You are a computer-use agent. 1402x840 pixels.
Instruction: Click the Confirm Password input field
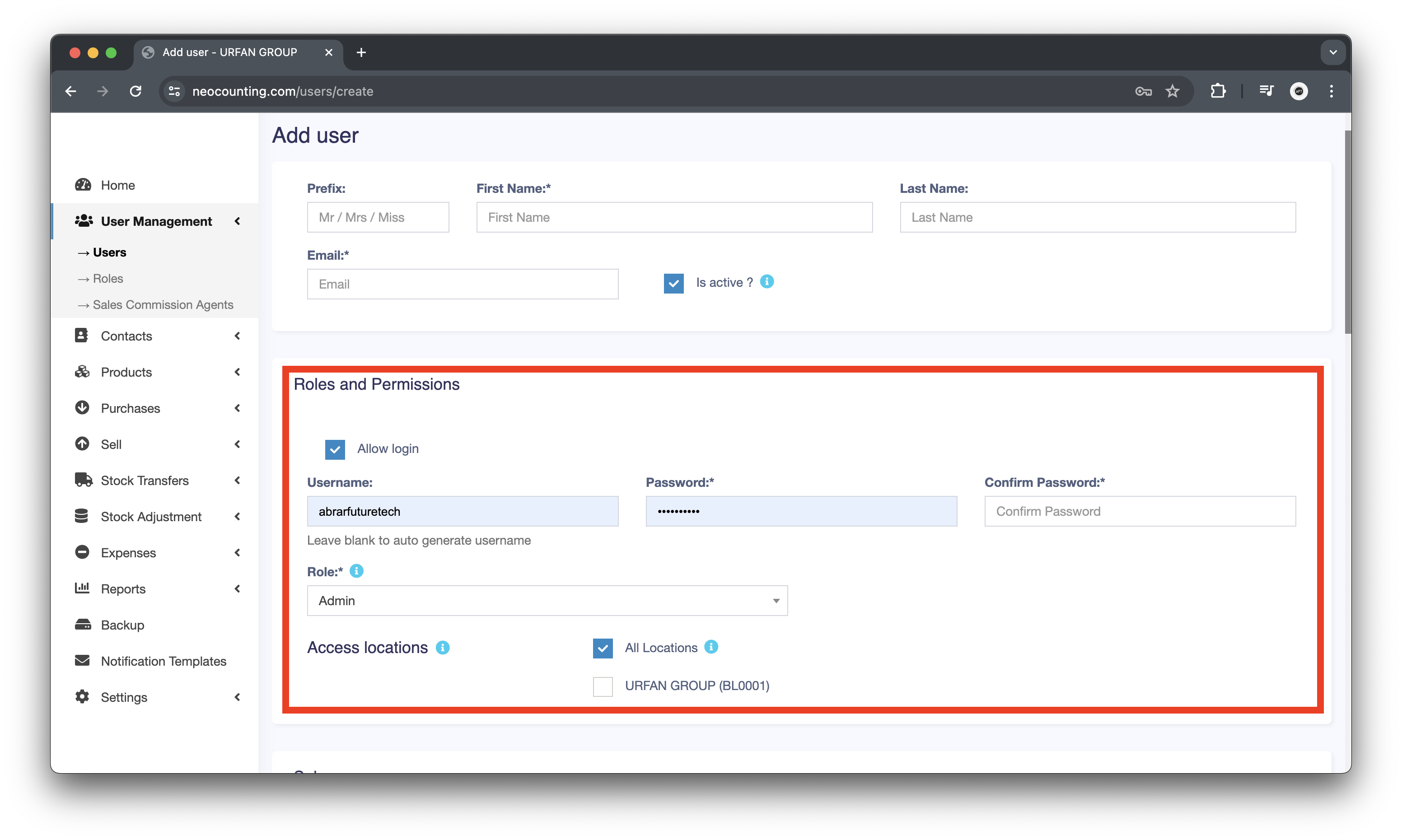1140,511
